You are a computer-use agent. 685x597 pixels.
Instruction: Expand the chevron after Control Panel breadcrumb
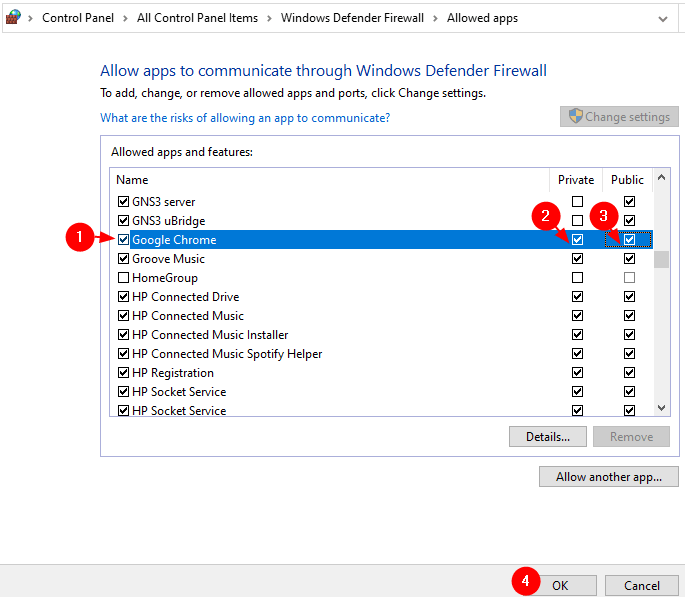coord(125,18)
